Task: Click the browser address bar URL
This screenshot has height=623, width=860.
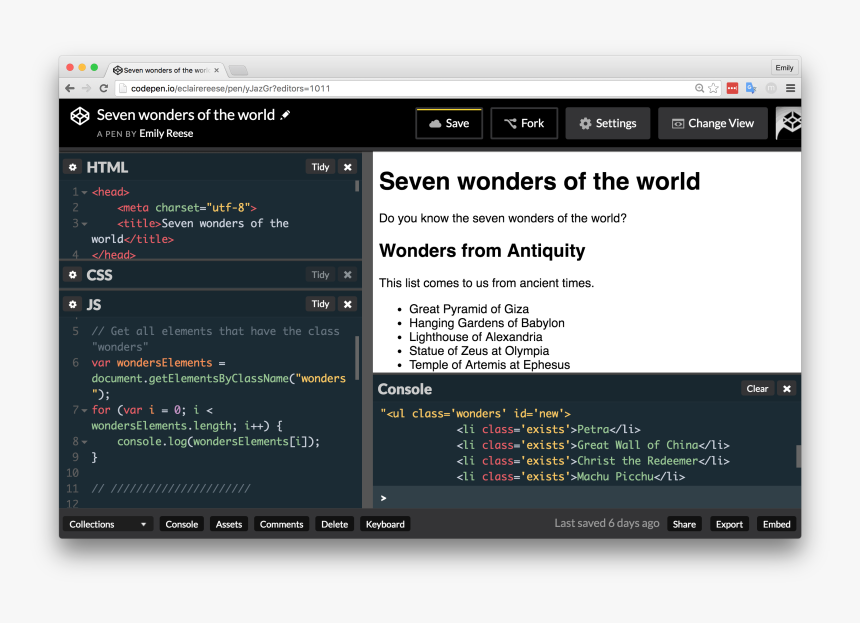Action: pyautogui.click(x=230, y=88)
